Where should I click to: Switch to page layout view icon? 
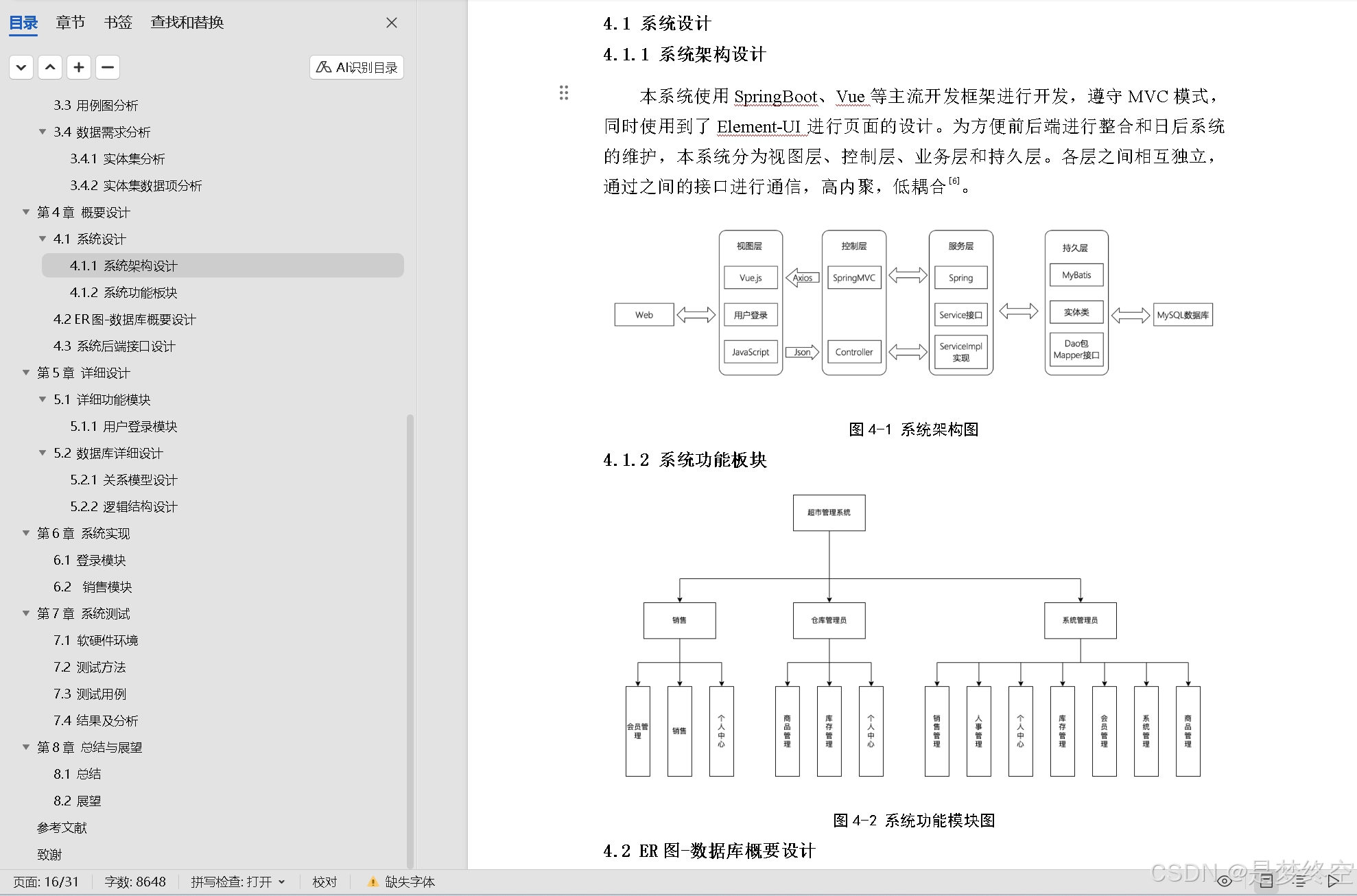click(x=1266, y=882)
